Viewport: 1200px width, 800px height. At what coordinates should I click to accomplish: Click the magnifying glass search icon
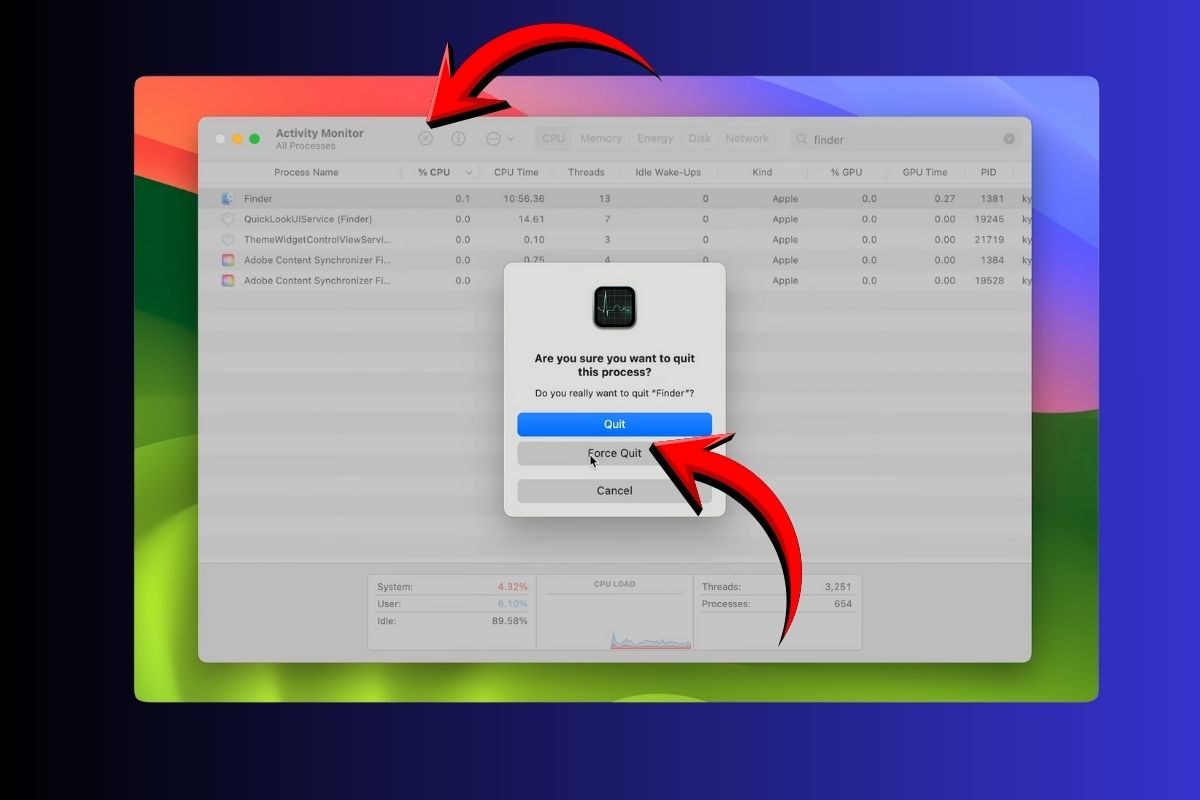pyautogui.click(x=802, y=139)
